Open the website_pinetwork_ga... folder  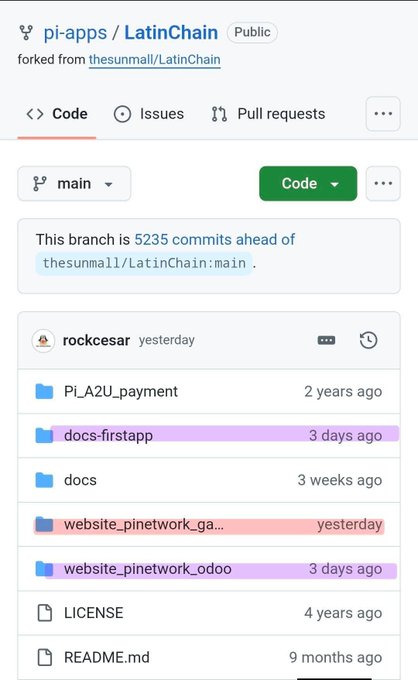click(x=144, y=525)
